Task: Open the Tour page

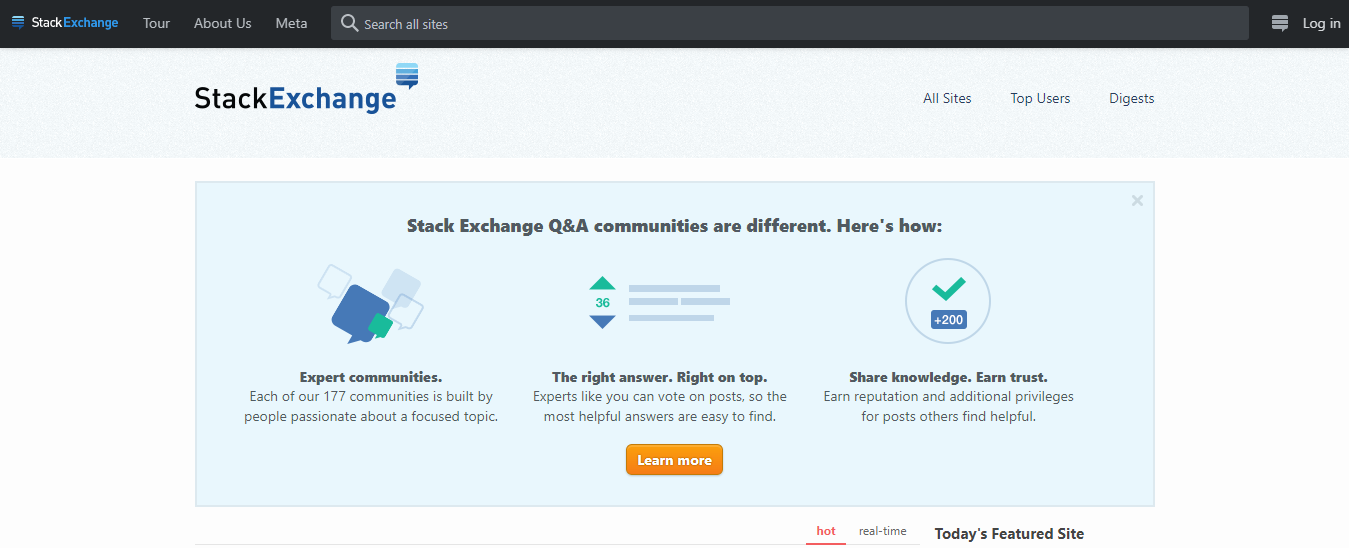Action: 156,23
